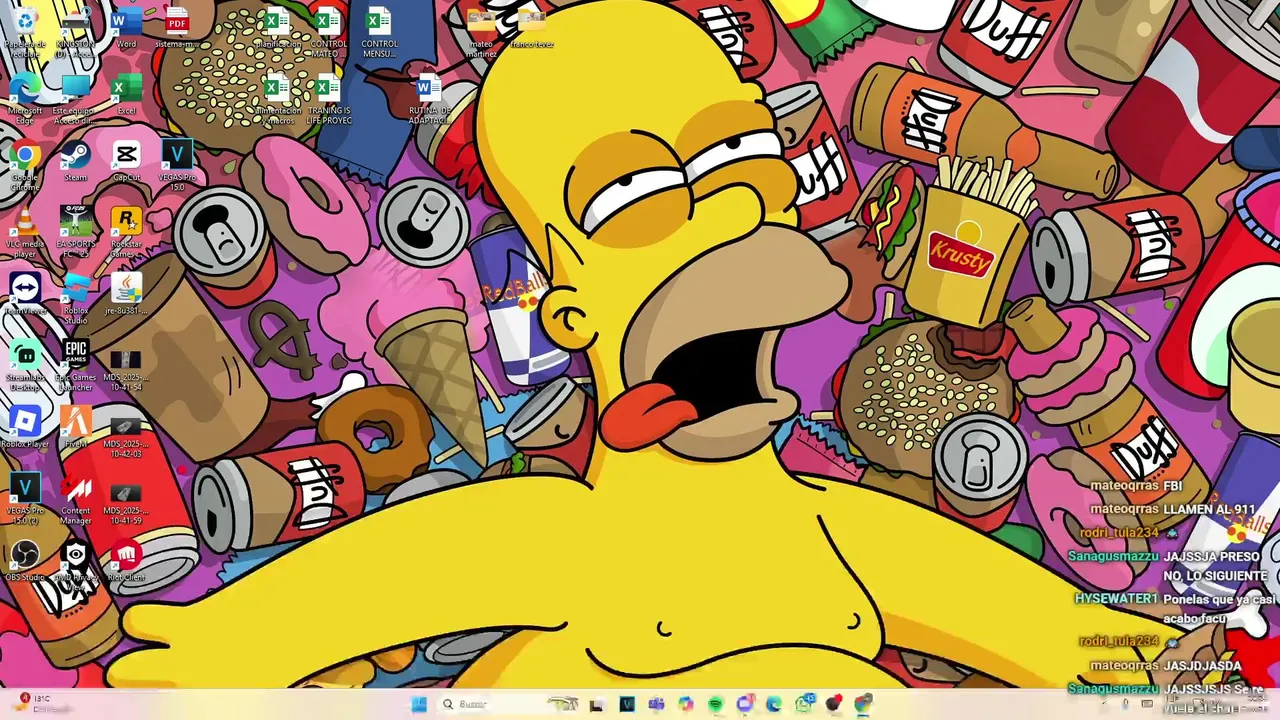Viewport: 1280px width, 720px height.
Task: Open the Roblox Studio shortcut
Action: coord(76,298)
